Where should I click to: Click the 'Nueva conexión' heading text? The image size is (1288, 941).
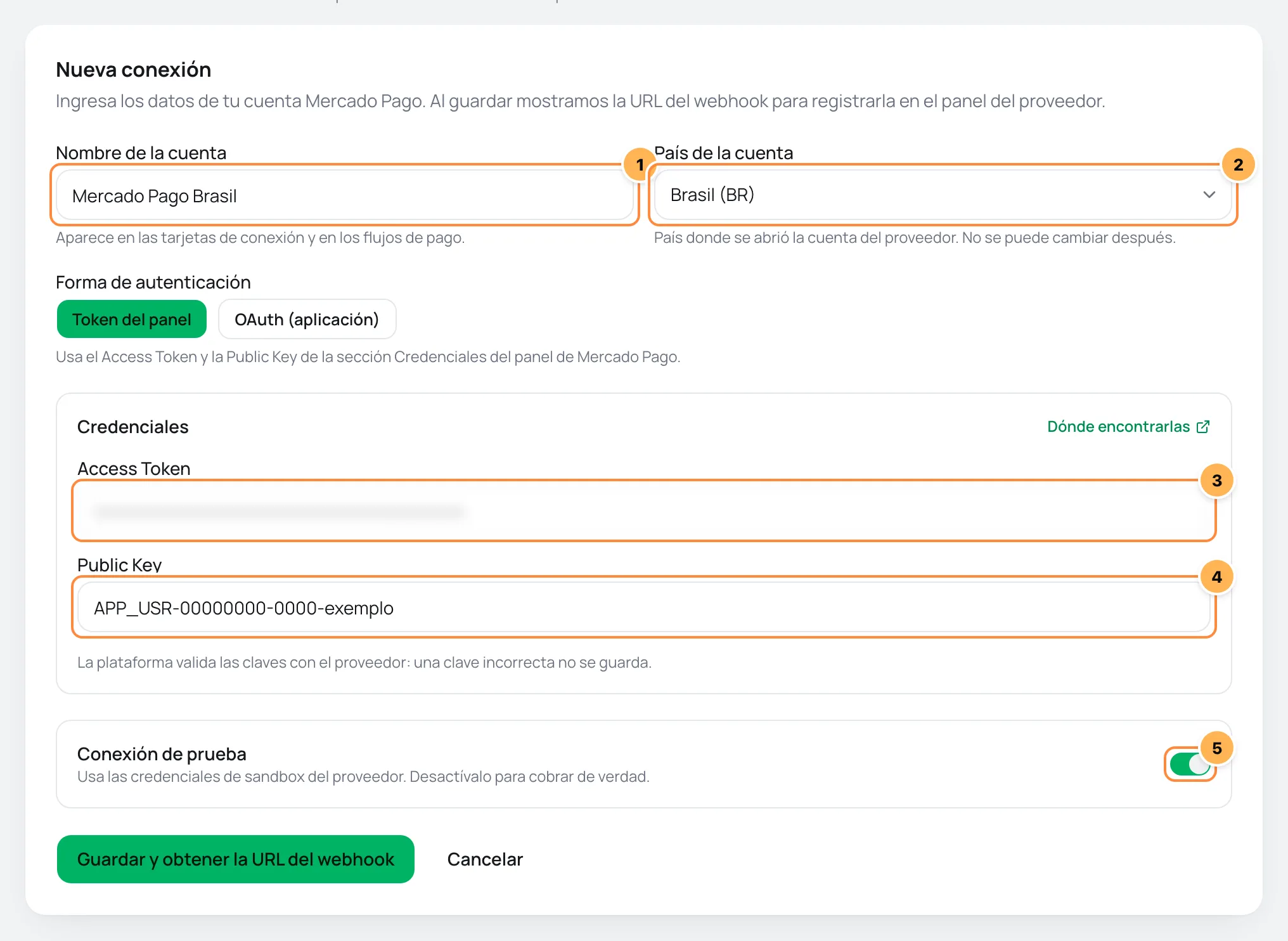[134, 70]
